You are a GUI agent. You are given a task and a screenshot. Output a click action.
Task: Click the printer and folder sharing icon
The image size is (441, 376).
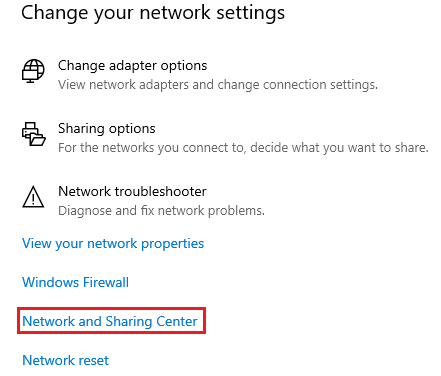point(34,134)
